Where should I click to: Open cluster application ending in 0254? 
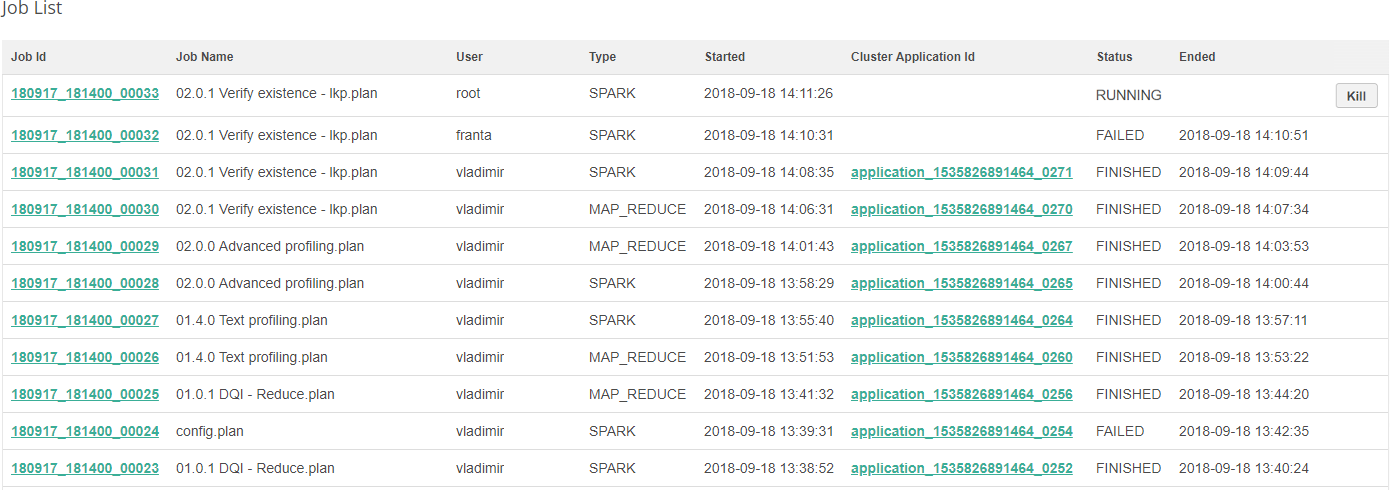tap(961, 431)
